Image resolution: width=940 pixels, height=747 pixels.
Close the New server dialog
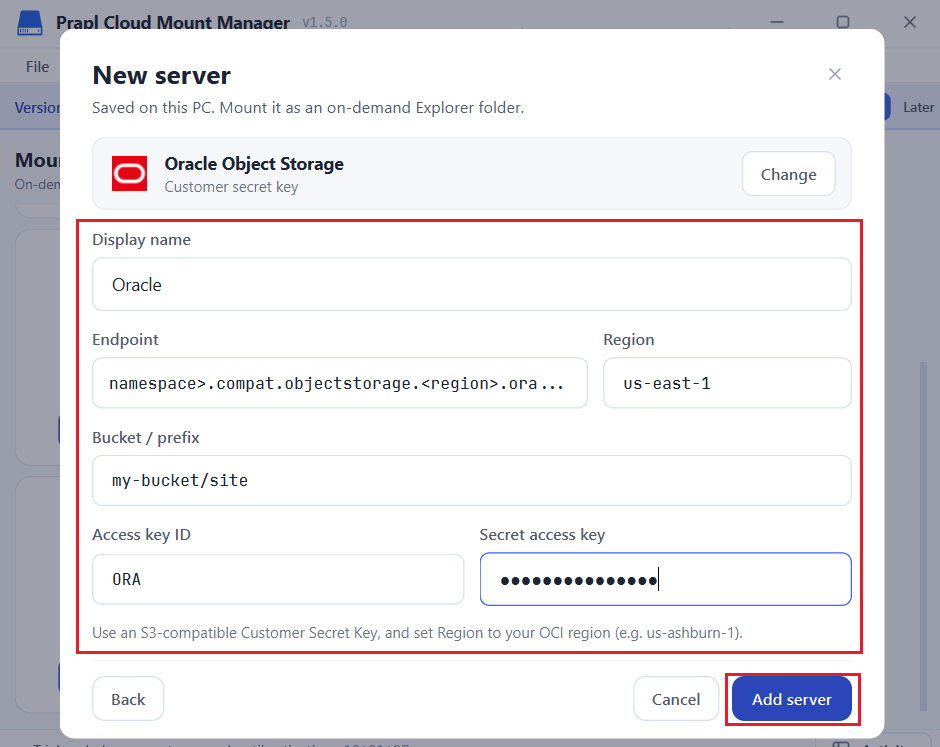point(834,74)
